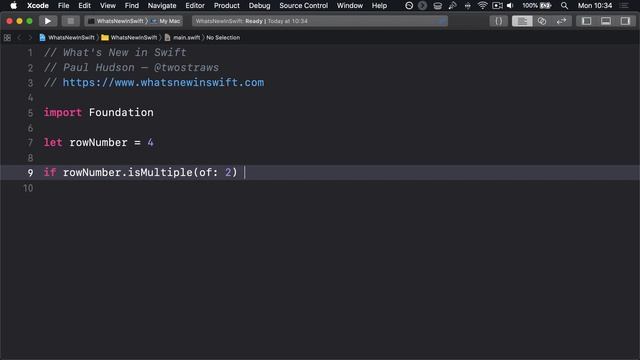Open the Source Control menu
The width and height of the screenshot is (640, 360).
303,5
